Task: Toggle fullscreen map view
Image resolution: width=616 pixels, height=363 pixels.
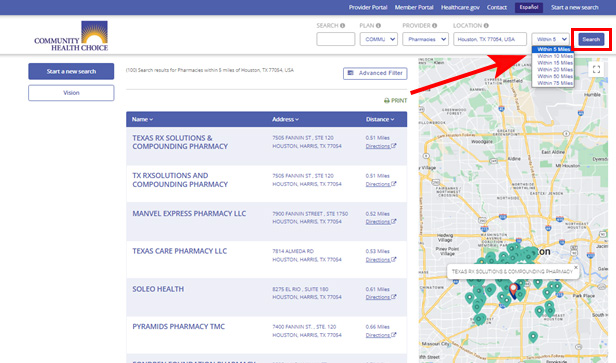Action: pyautogui.click(x=596, y=70)
